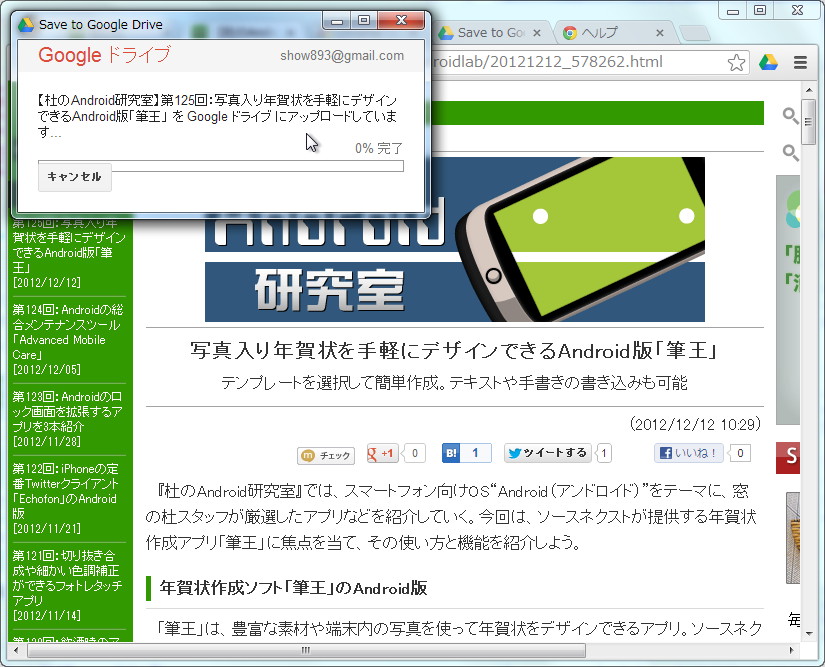825x667 pixels.
Task: Click the Hatena Bookmark B! icon
Action: click(x=450, y=452)
